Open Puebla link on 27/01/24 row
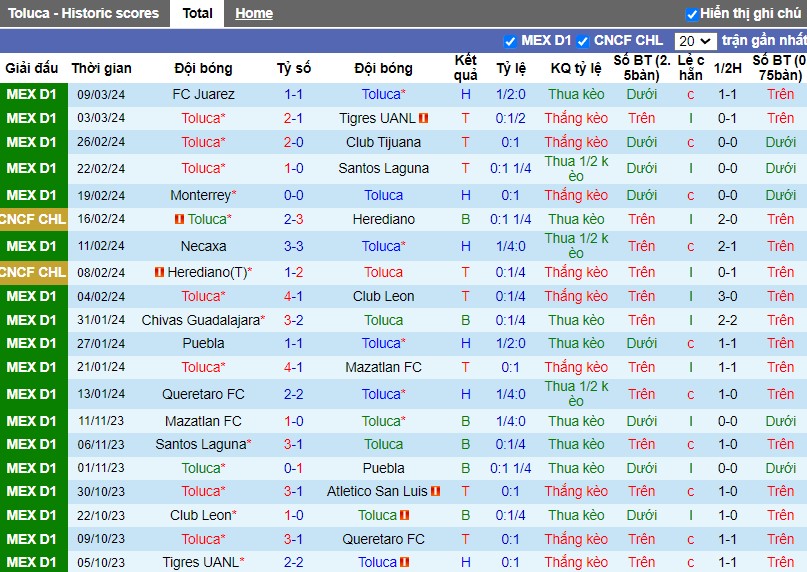The height and width of the screenshot is (572, 807). pos(203,343)
